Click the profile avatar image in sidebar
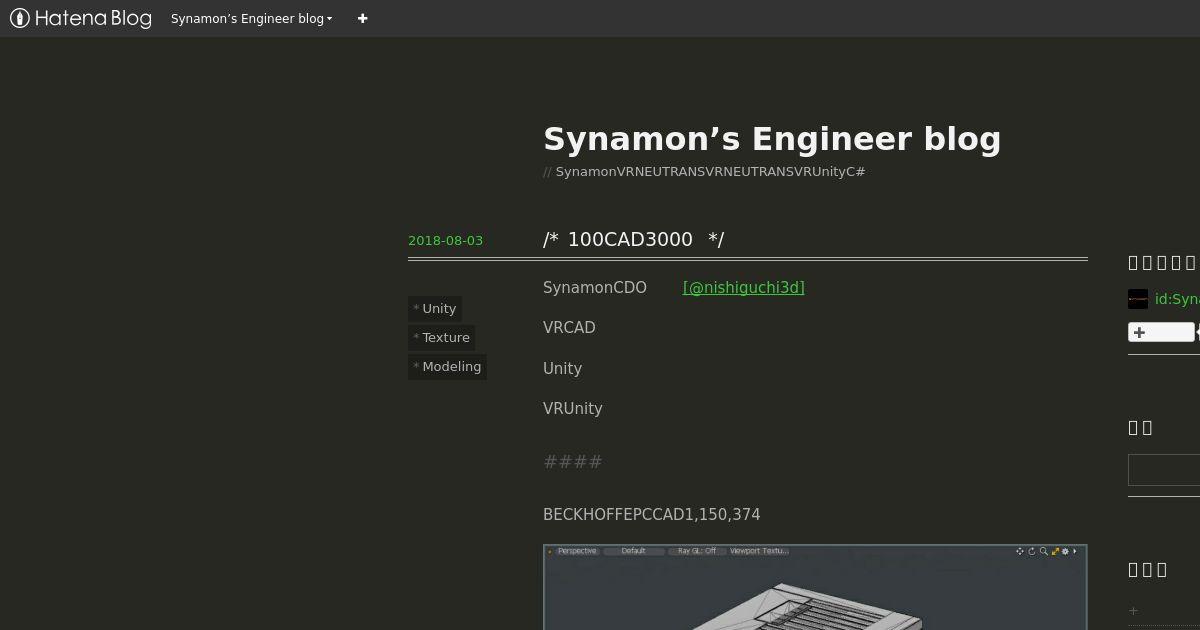 tap(1138, 299)
